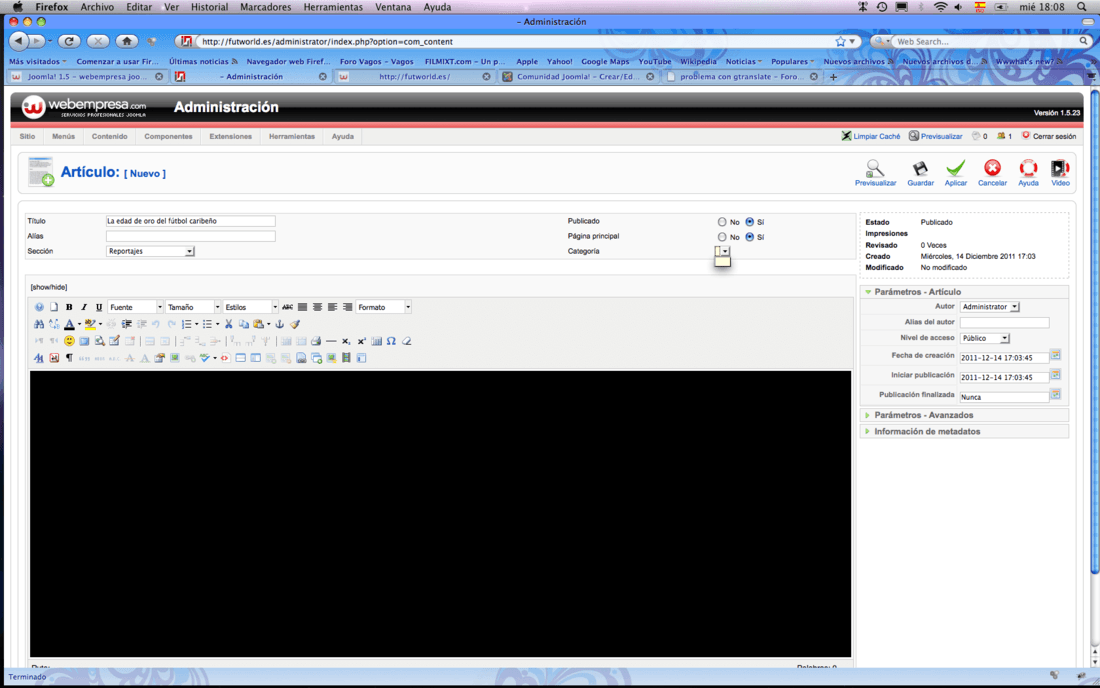This screenshot has width=1100, height=688.
Task: Open the Extensiones admin menu
Action: click(230, 136)
